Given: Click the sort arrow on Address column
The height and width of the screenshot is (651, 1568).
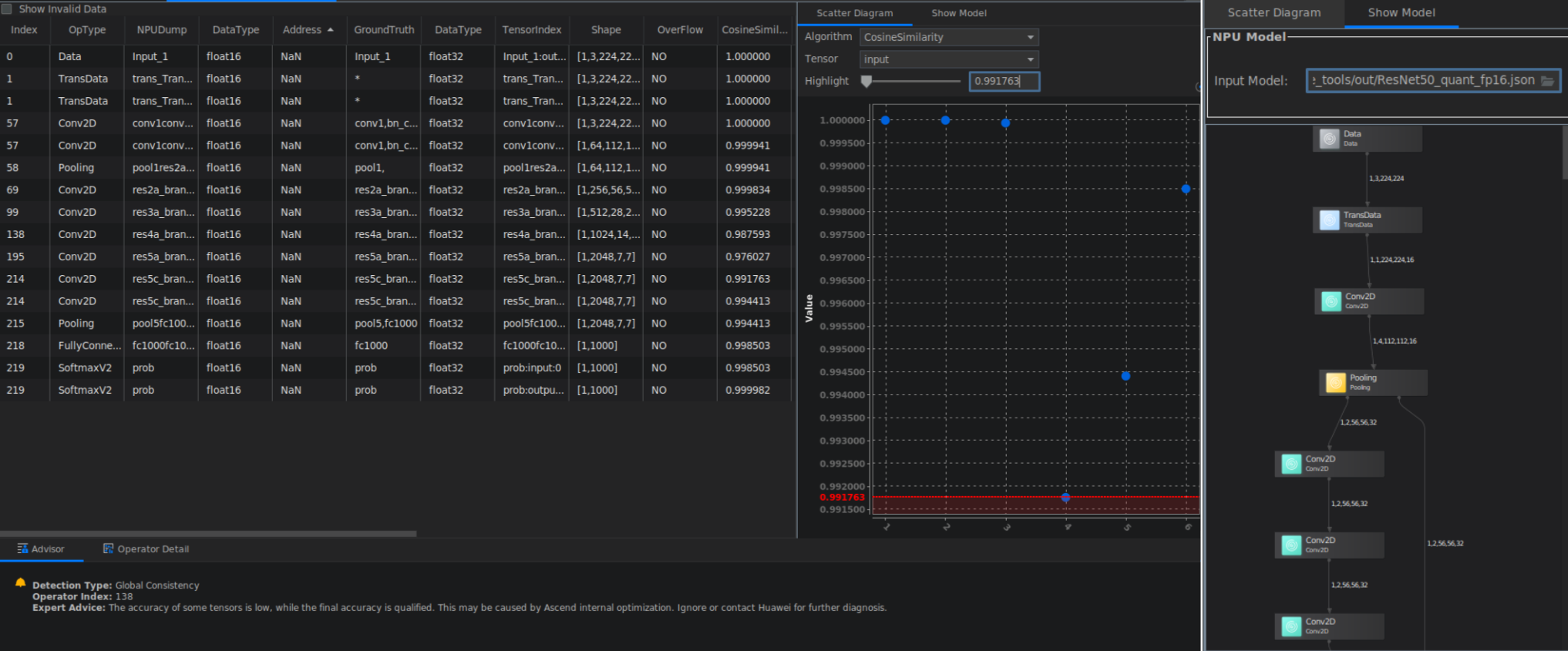Looking at the screenshot, I should (331, 30).
